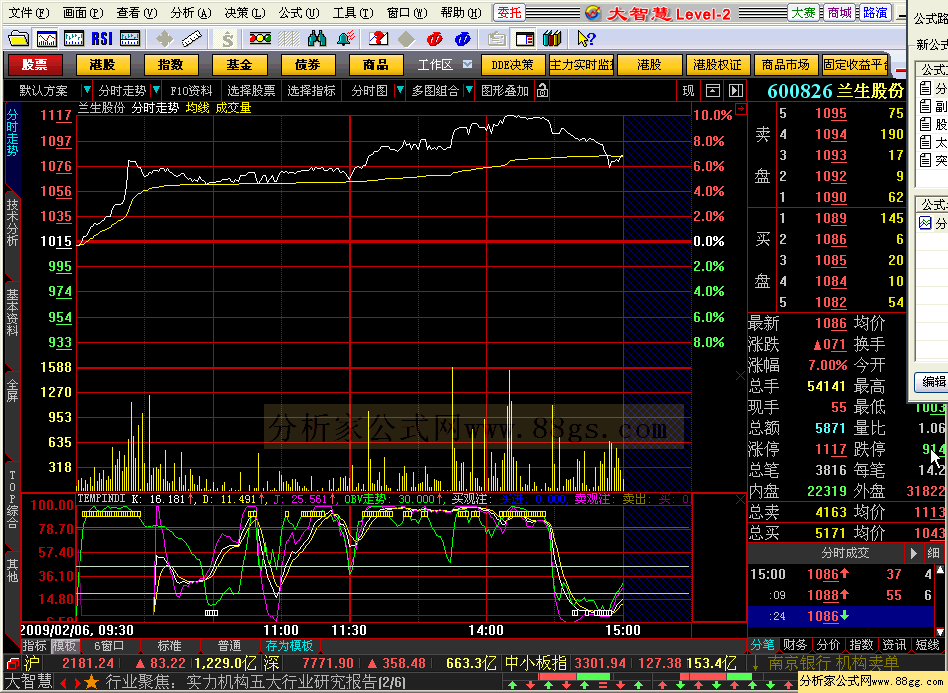Click the panel collapse icon next to 现
Screen dimensions: 948x693
(x=713, y=91)
